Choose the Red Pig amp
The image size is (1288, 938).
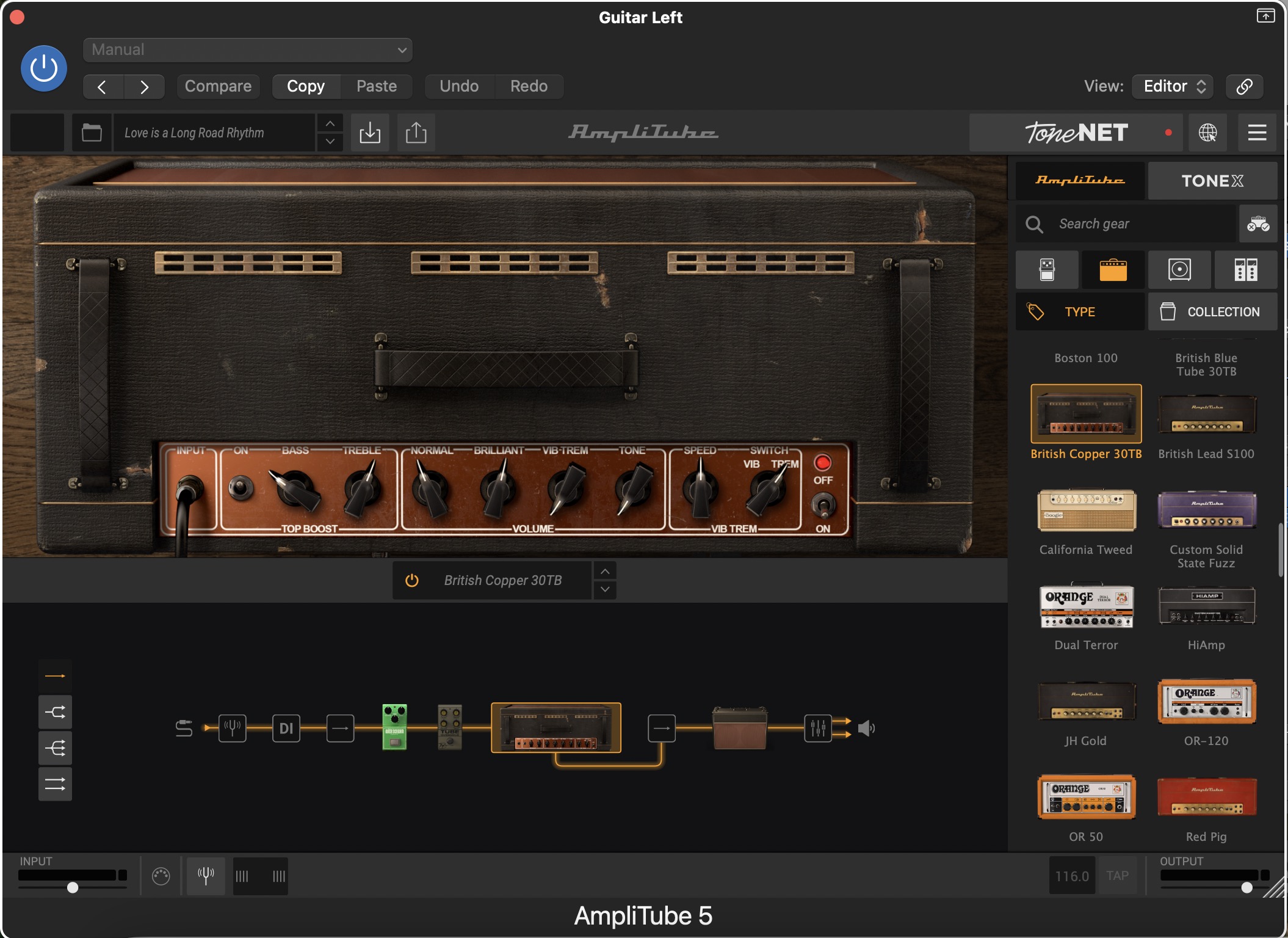(1207, 797)
